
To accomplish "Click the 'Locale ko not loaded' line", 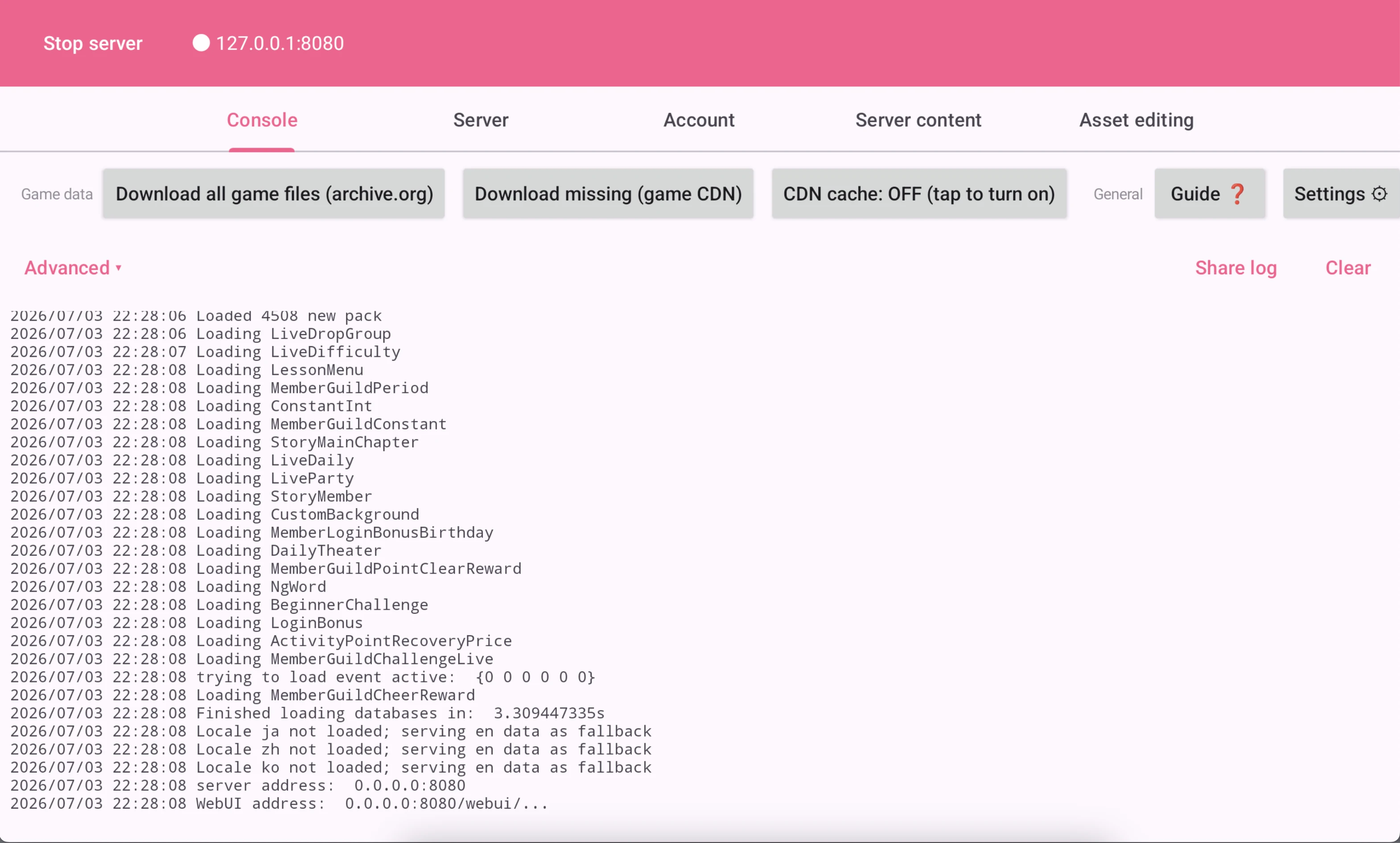I will (x=331, y=768).
